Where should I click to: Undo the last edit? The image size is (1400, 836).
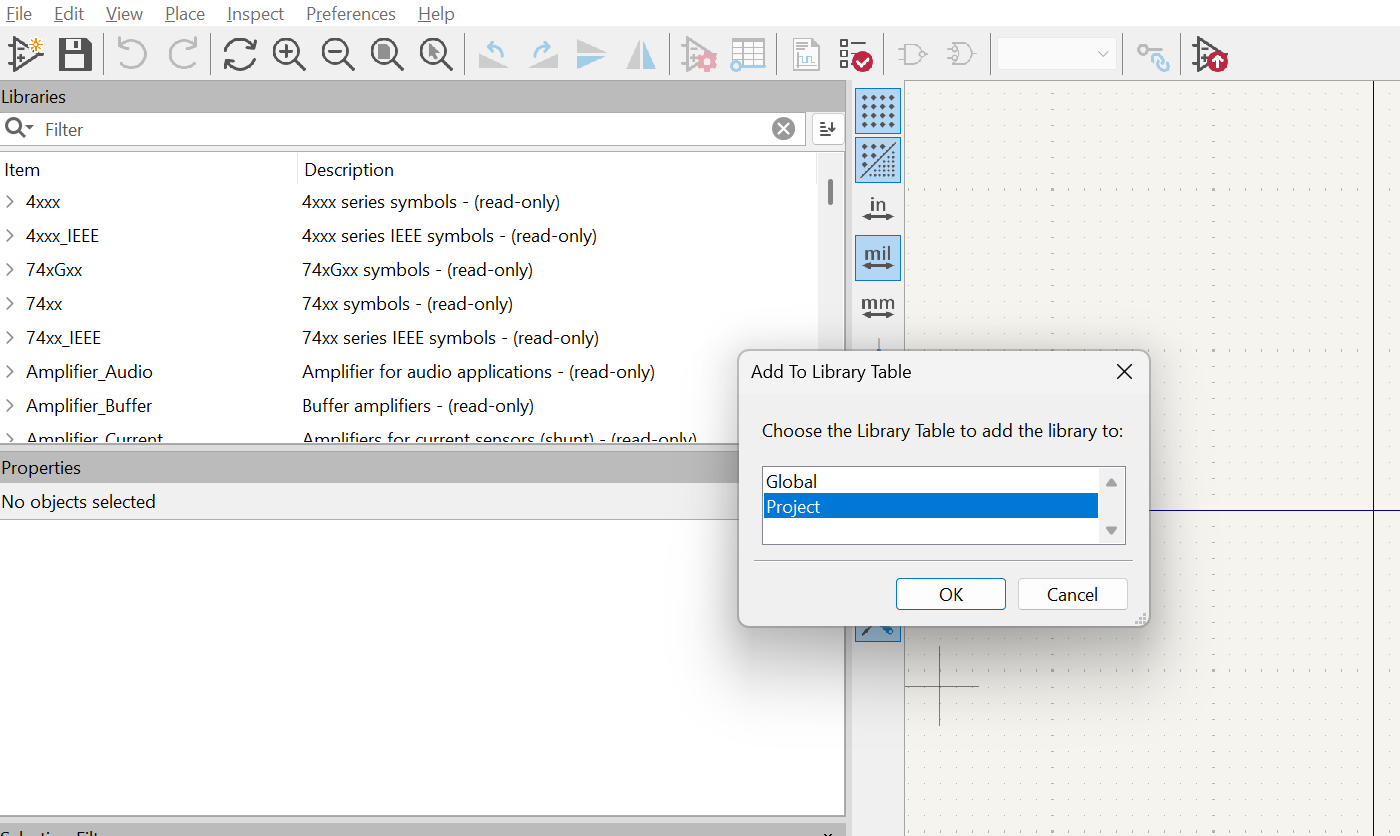coord(132,54)
